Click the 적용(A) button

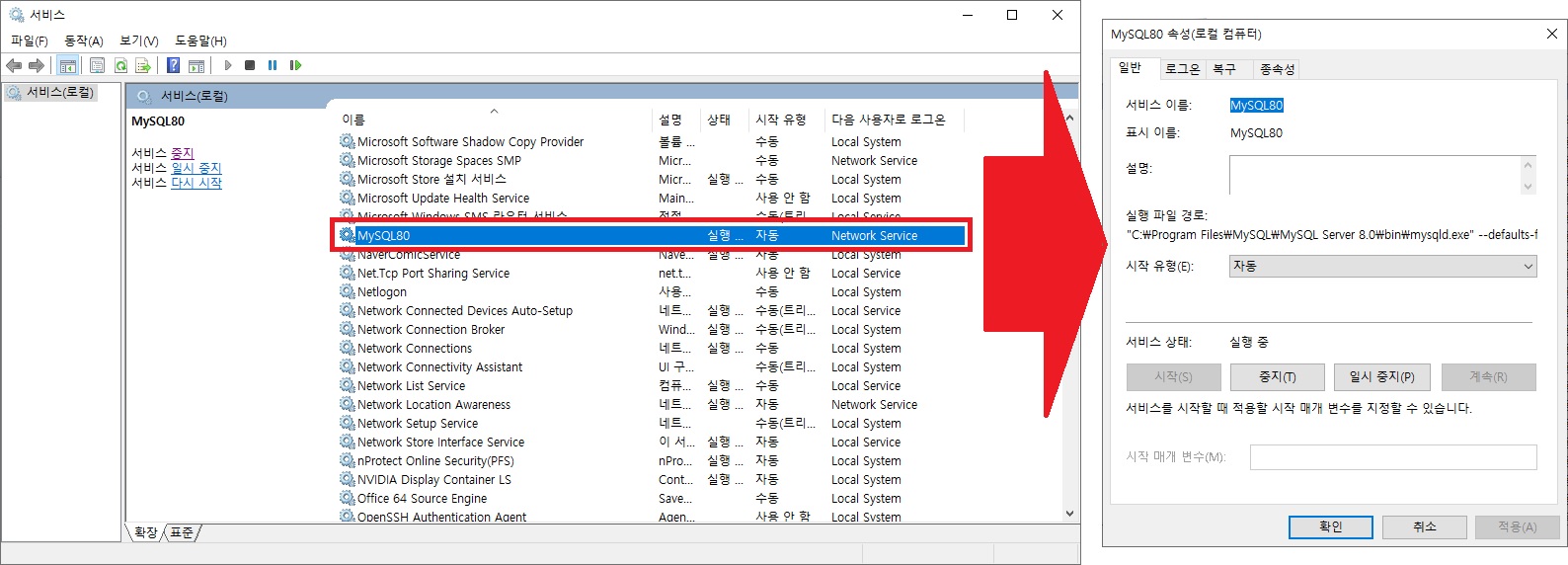point(1517,527)
